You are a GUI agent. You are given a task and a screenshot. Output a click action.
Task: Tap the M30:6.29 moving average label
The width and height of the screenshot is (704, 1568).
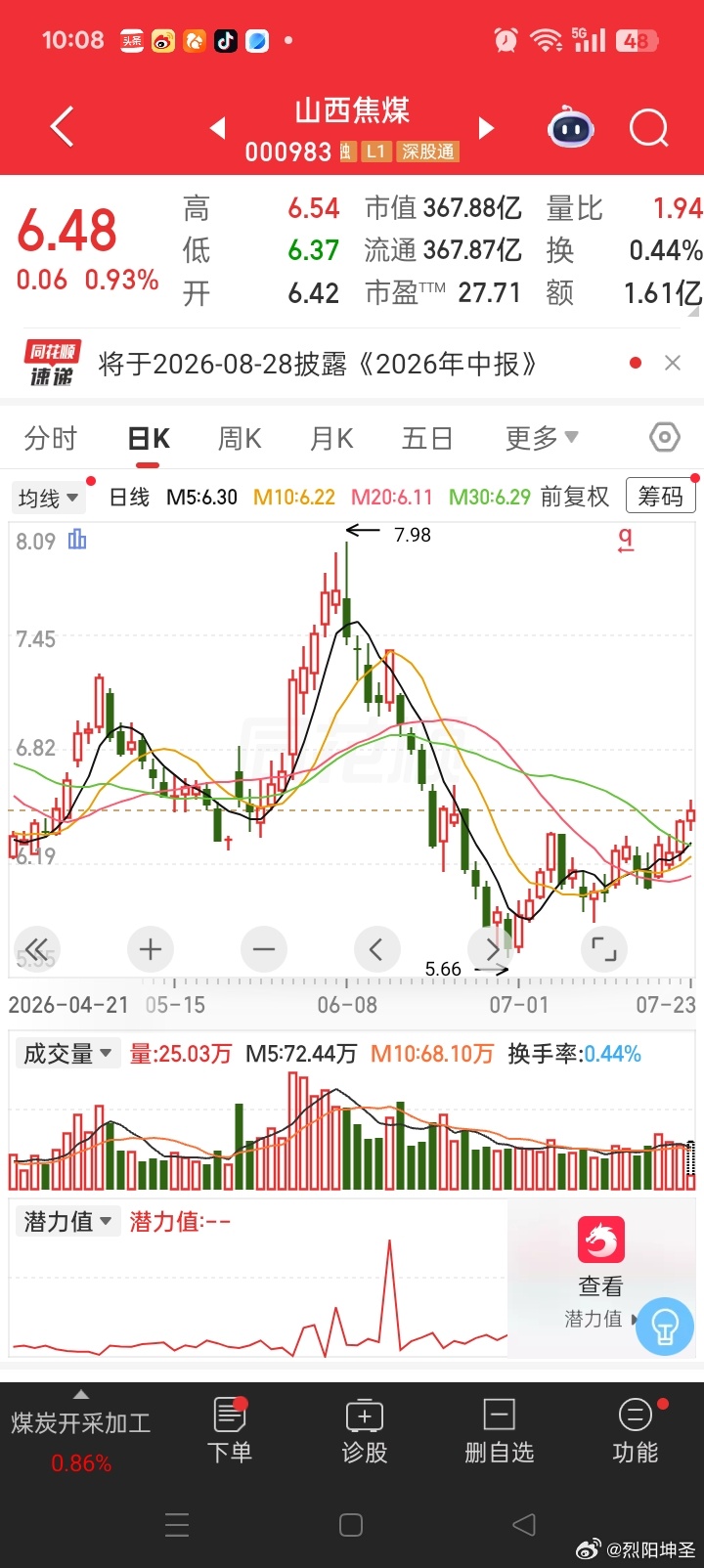click(x=489, y=497)
